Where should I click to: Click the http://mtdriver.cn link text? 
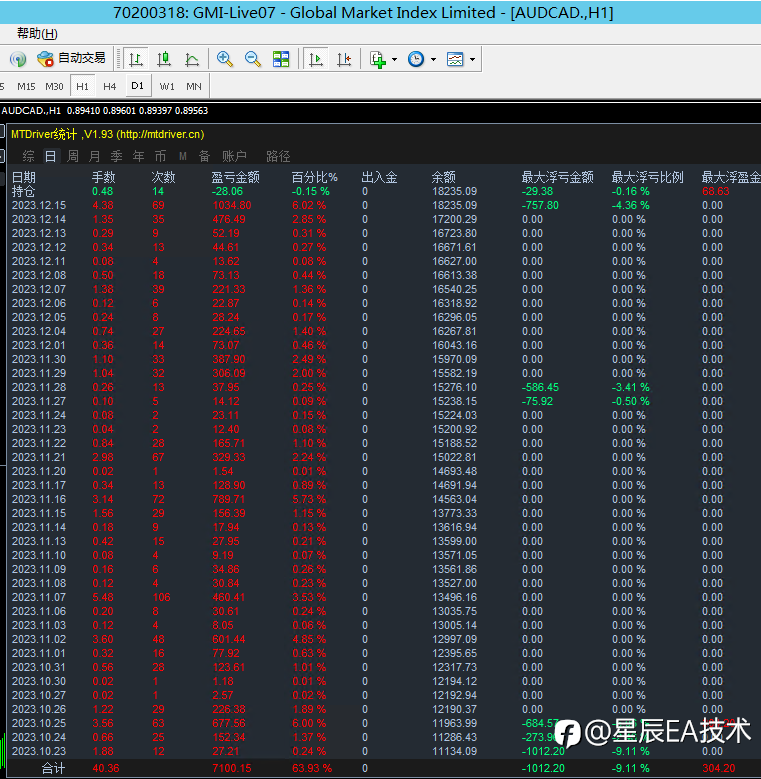pos(160,134)
